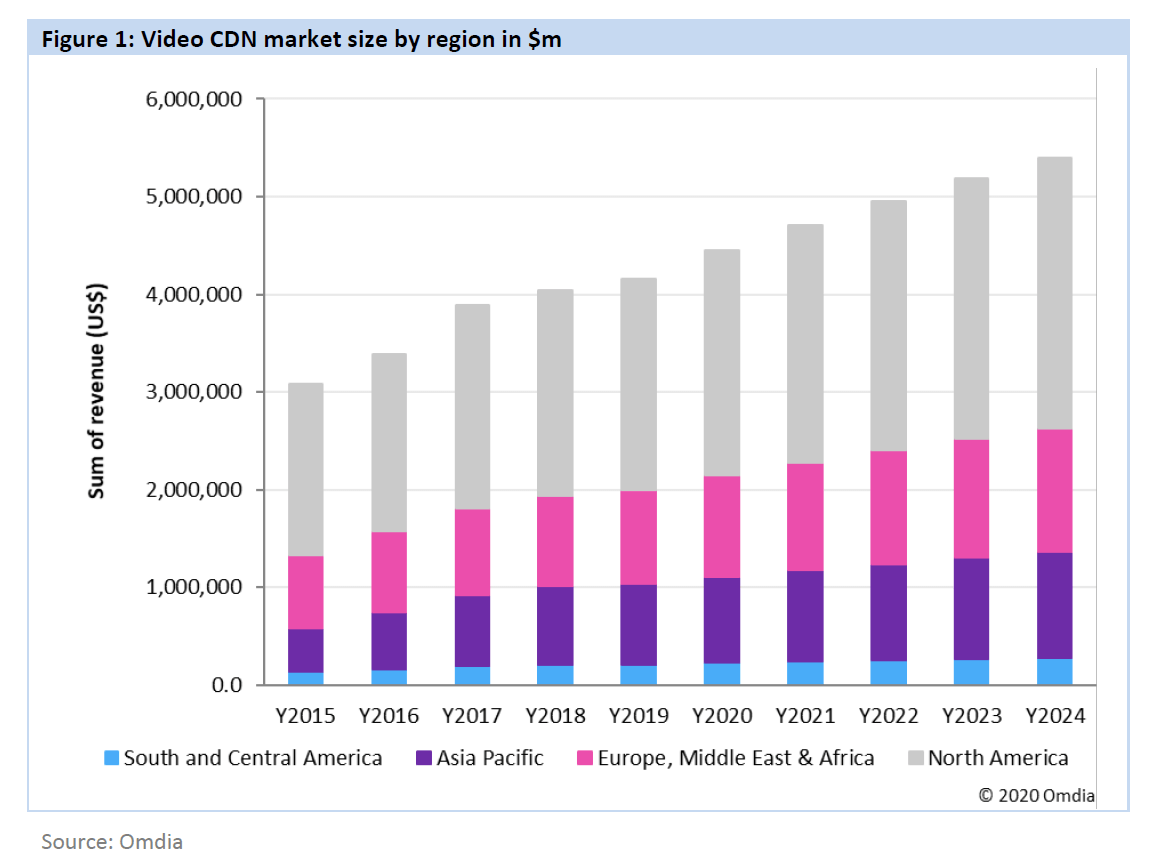Click the Y2024 x-axis label
Screen dimensions: 1159x863
(1056, 716)
